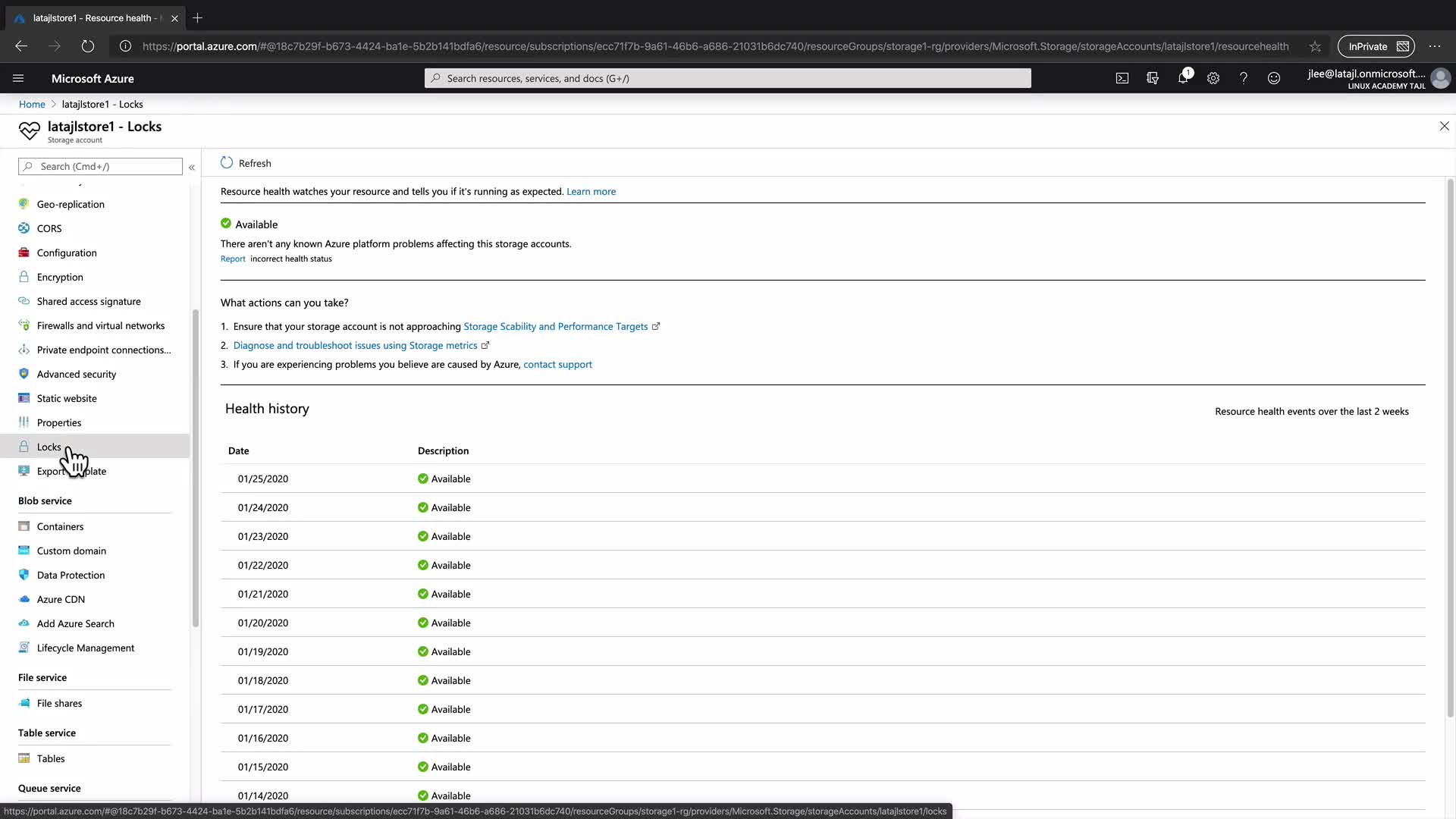The height and width of the screenshot is (819, 1456).
Task: Click contact support link
Action: click(557, 364)
